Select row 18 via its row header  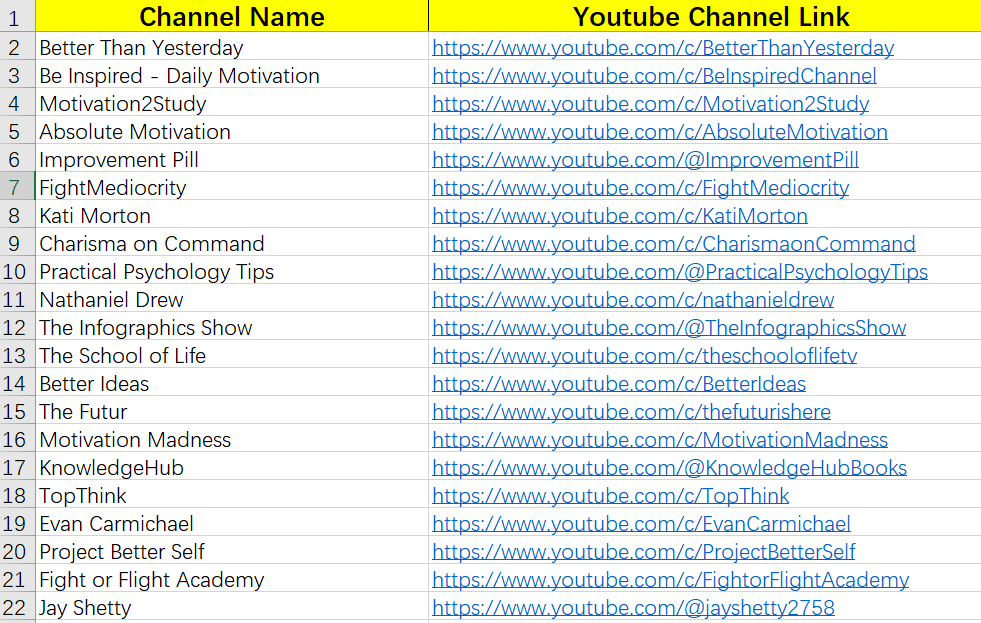pyautogui.click(x=18, y=494)
